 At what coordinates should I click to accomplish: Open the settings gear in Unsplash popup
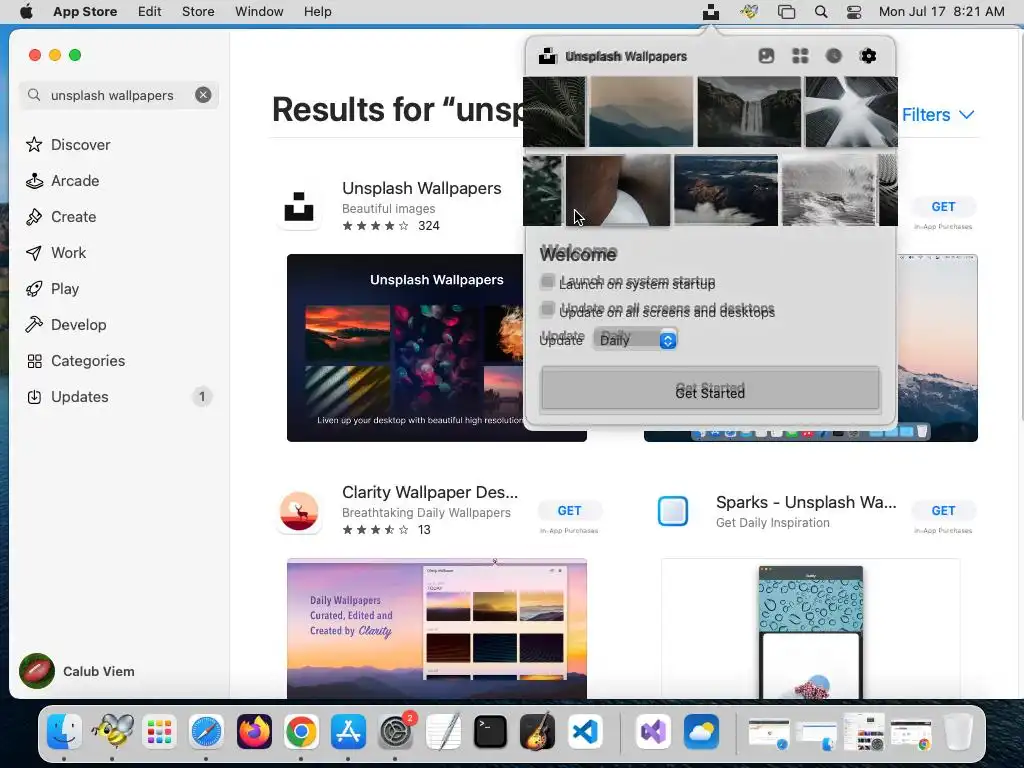[x=868, y=56]
